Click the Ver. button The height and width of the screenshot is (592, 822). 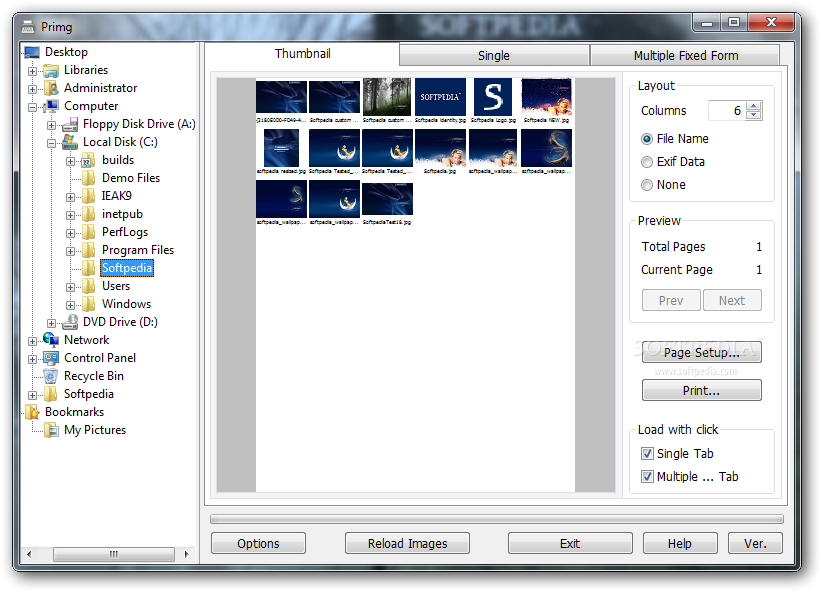pos(755,544)
